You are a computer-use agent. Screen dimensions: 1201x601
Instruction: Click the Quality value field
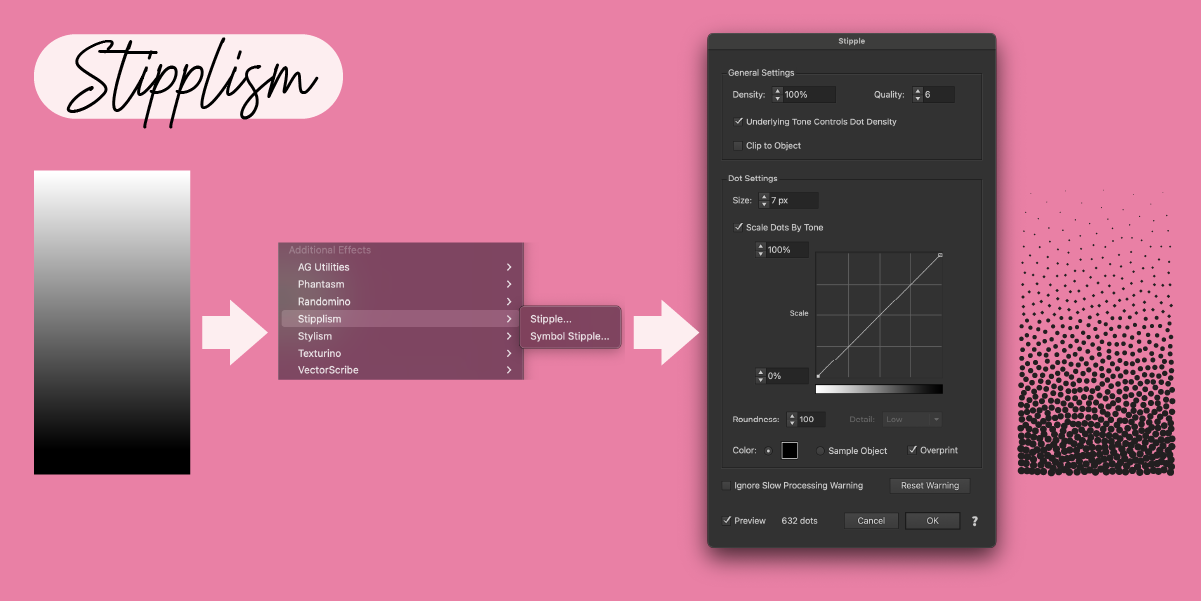click(x=938, y=94)
